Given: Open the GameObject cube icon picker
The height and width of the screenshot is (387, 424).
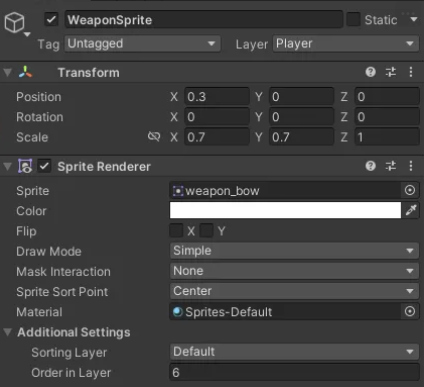Looking at the screenshot, I should 15,23.
